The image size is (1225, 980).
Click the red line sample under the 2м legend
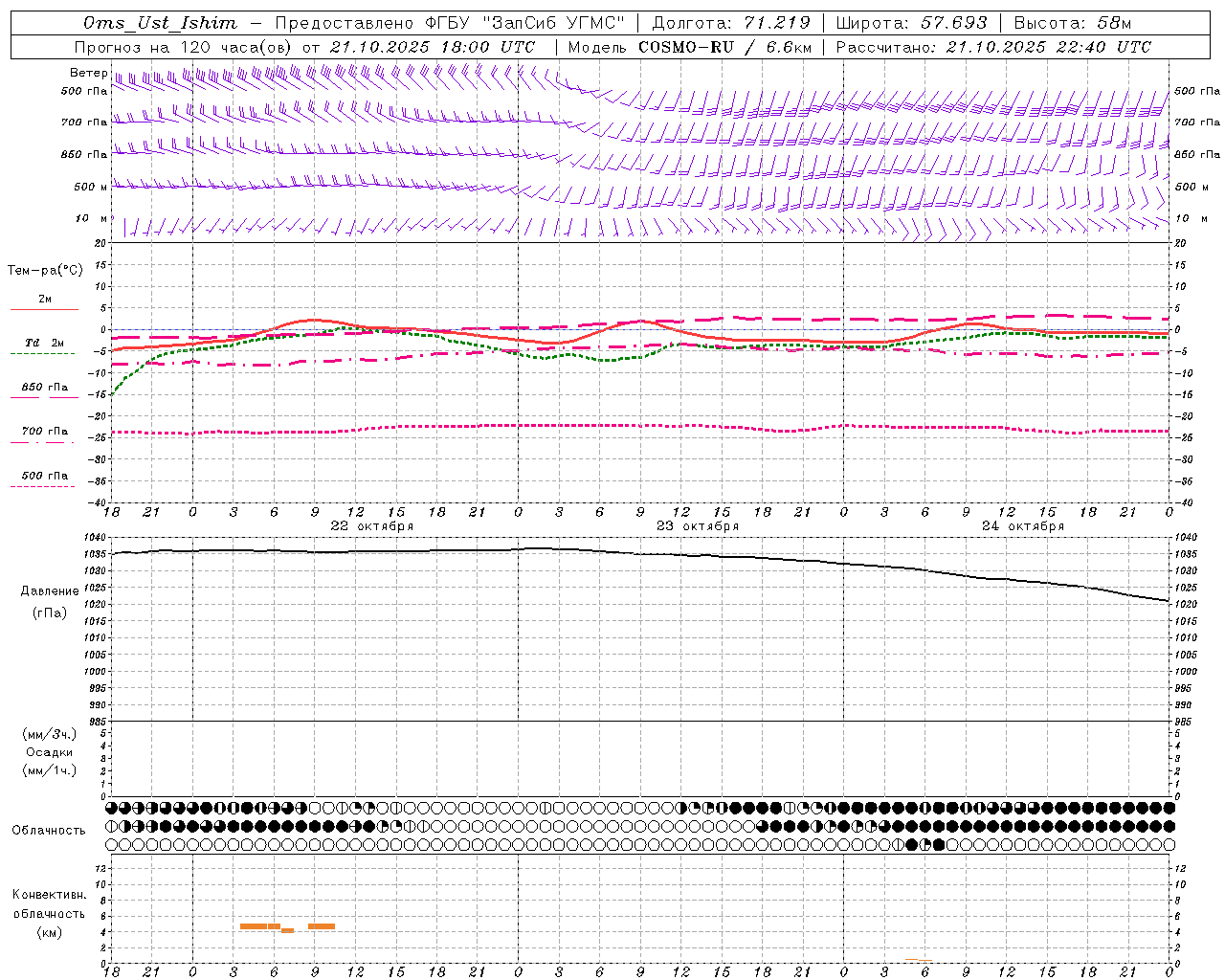(x=44, y=309)
